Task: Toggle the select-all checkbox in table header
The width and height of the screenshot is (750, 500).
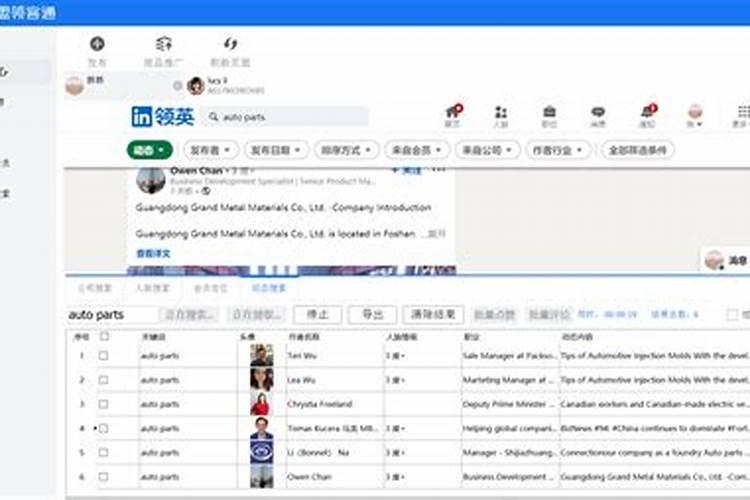Action: pyautogui.click(x=104, y=336)
